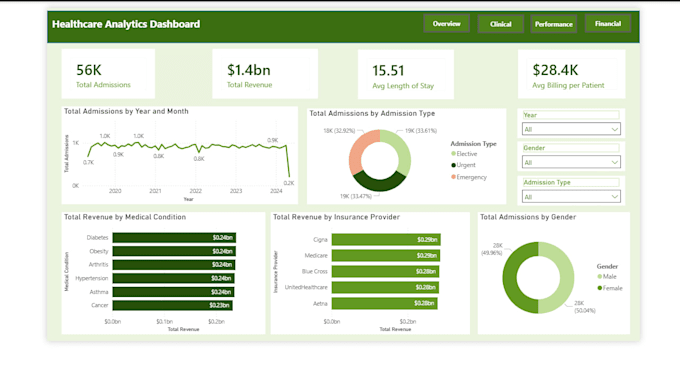Open the Financial tab
Viewport: 680px width, 376px height.
(608, 24)
